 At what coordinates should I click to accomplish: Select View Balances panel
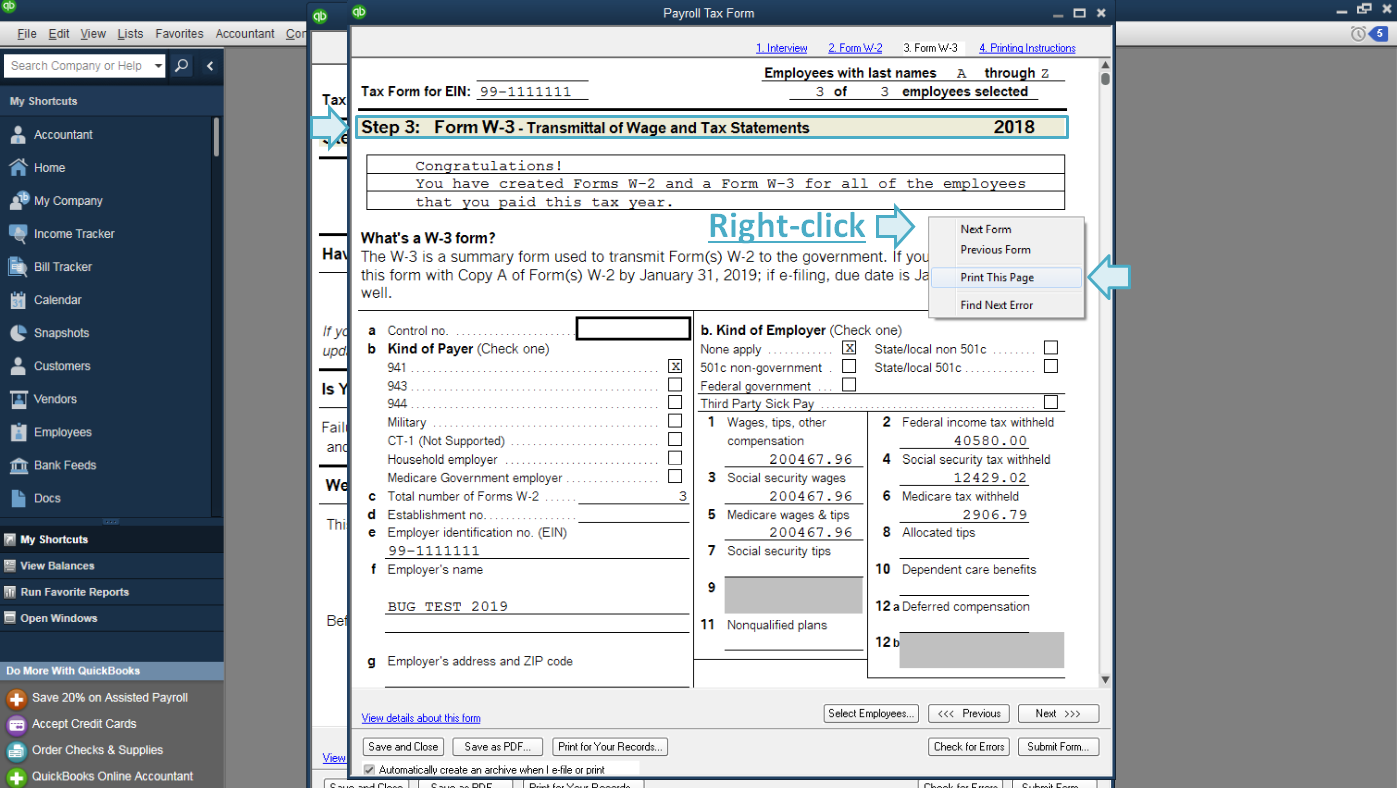pos(111,565)
